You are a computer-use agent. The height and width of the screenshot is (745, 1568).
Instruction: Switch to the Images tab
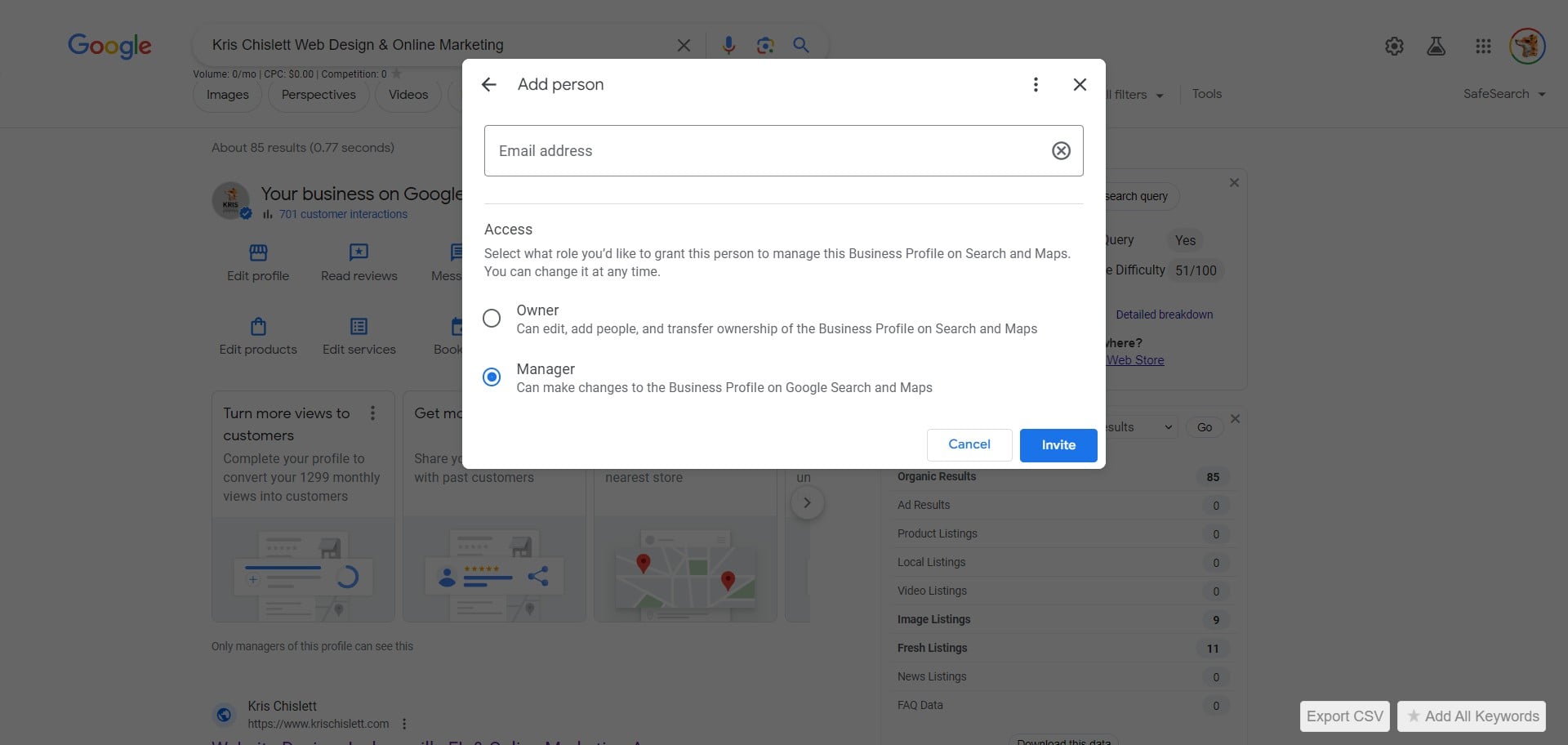pyautogui.click(x=228, y=95)
